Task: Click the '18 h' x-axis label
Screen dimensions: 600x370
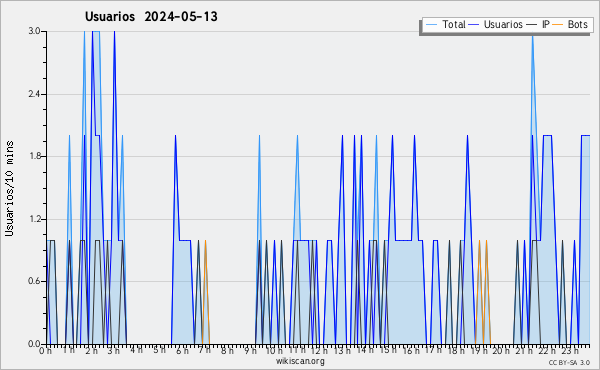Action: (456, 350)
